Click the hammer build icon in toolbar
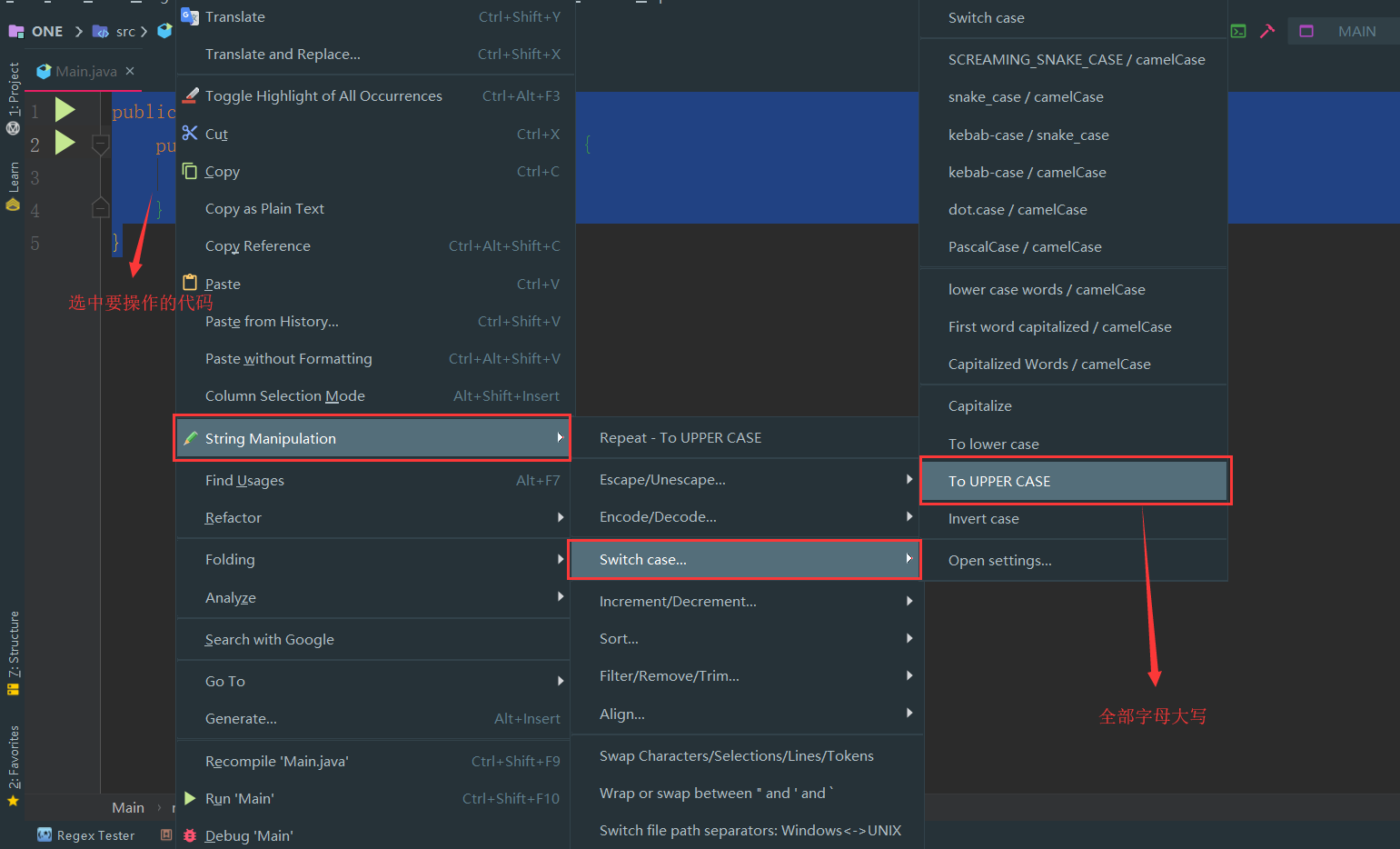This screenshot has height=849, width=1400. [x=1267, y=31]
